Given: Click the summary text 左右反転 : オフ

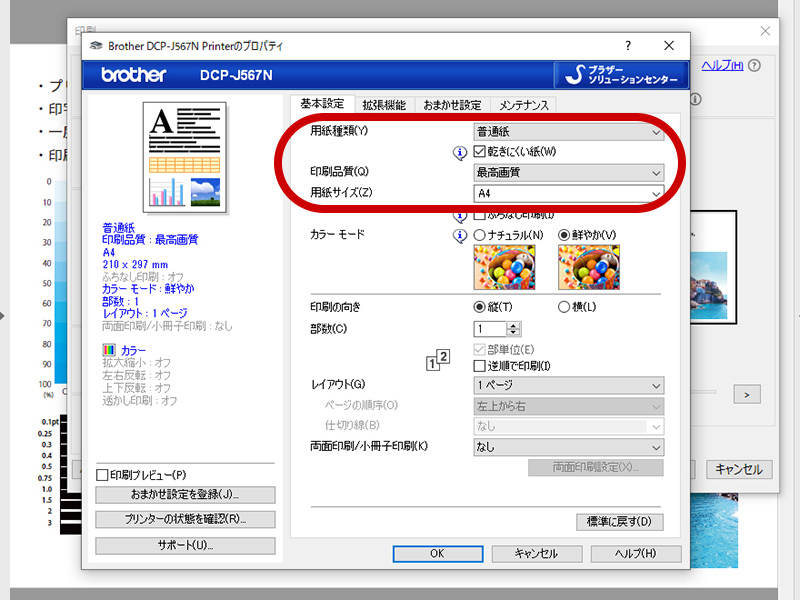Looking at the screenshot, I should 137,376.
